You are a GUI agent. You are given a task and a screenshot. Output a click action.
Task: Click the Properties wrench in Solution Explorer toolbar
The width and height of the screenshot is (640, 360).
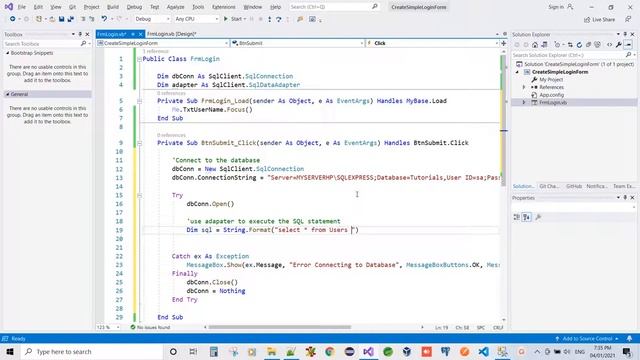(x=619, y=45)
